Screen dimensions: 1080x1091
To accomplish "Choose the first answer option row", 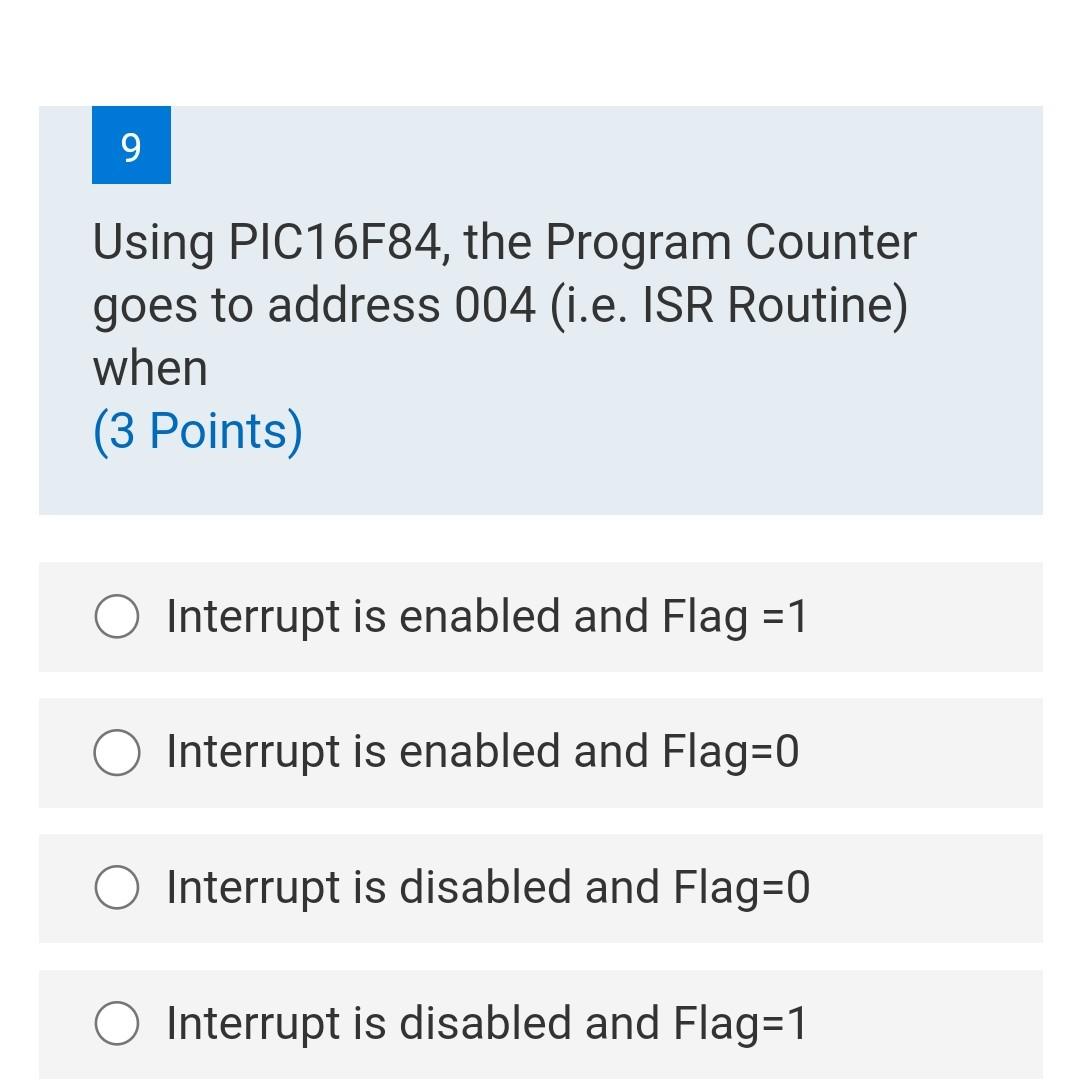I will pos(540,617).
